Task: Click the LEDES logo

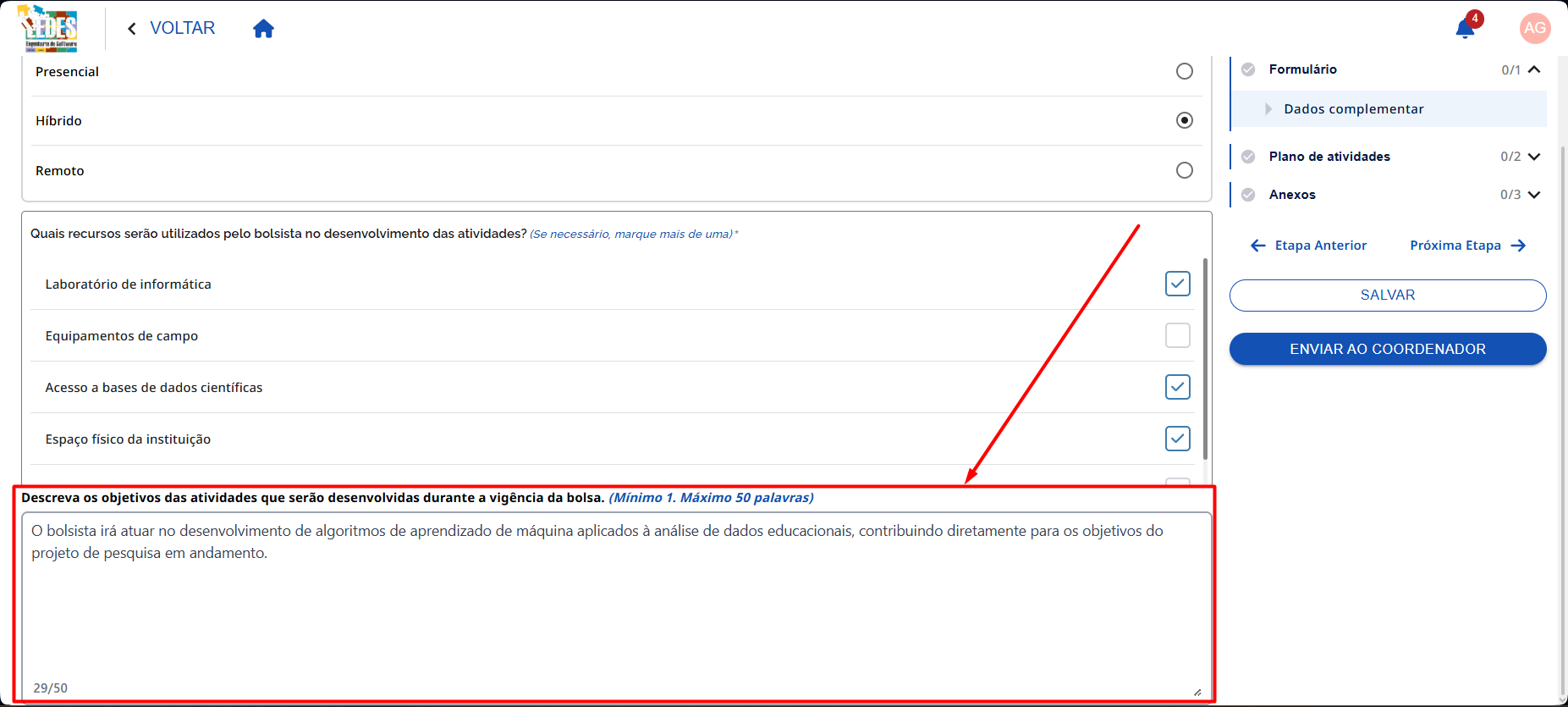Action: point(48,28)
